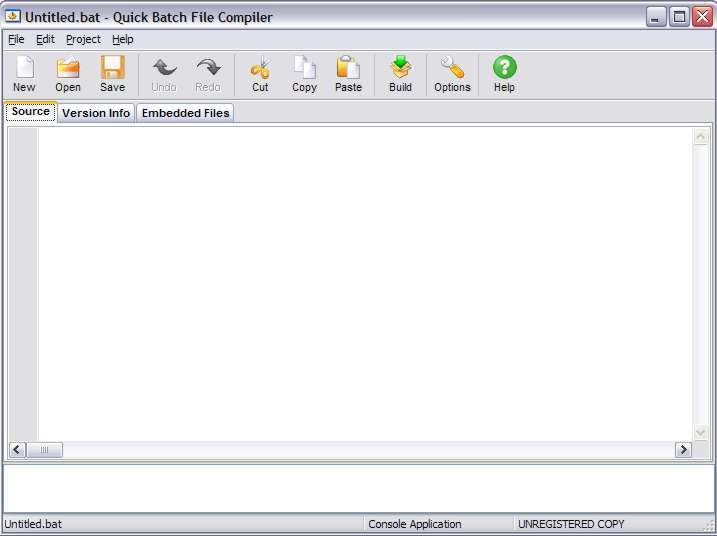Screen dimensions: 717x536
Task: Open the Help menu in menu bar
Action: click(123, 39)
